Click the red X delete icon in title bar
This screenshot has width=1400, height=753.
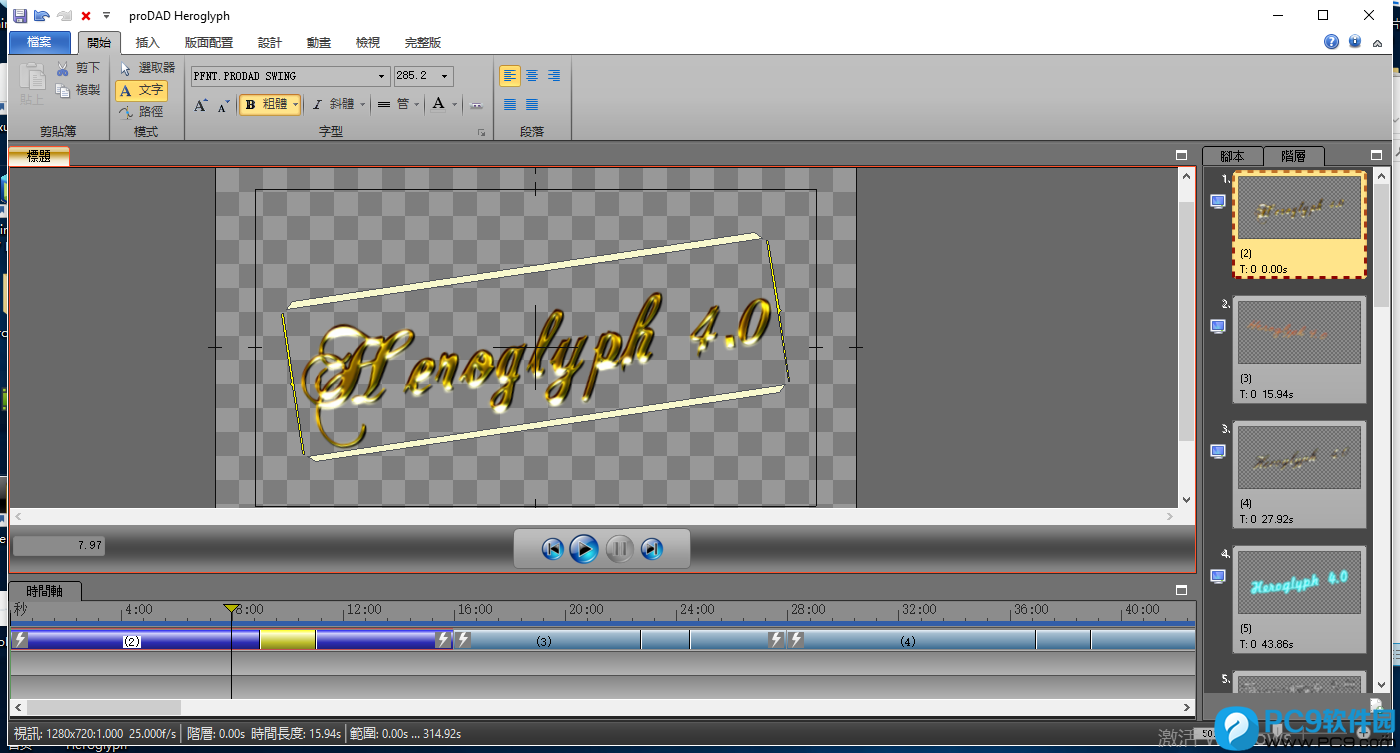[x=86, y=15]
